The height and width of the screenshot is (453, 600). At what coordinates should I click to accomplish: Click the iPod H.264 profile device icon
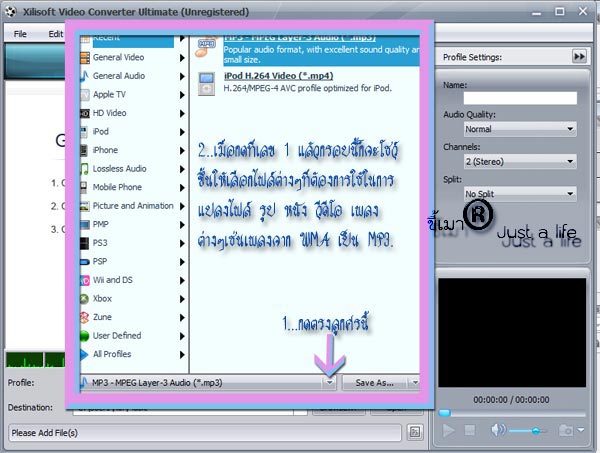point(207,84)
